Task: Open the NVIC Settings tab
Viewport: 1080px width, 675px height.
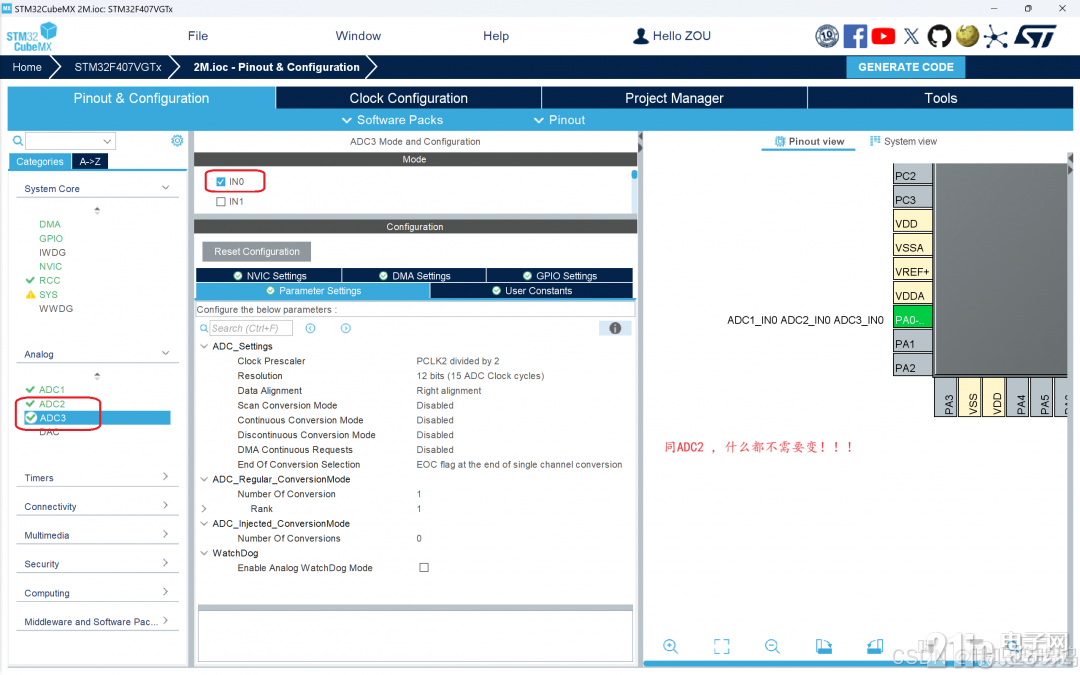Action: pos(269,276)
